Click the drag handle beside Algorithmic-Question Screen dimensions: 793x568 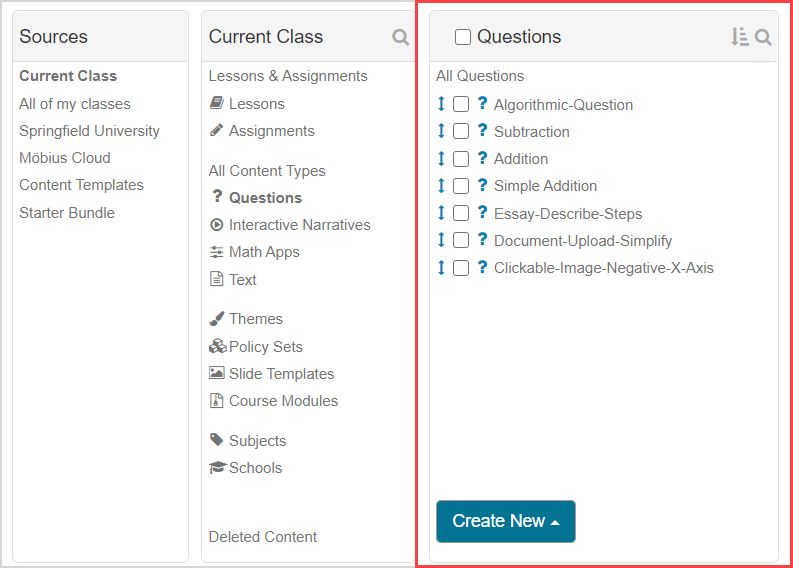click(441, 104)
